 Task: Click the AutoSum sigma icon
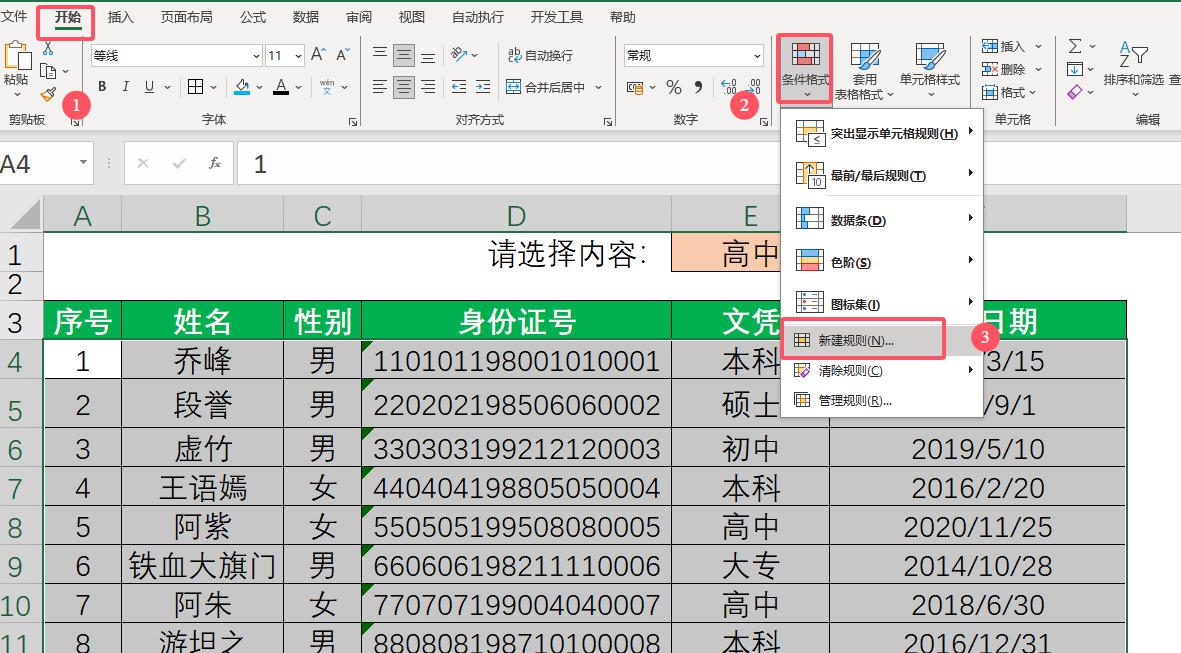[1075, 46]
